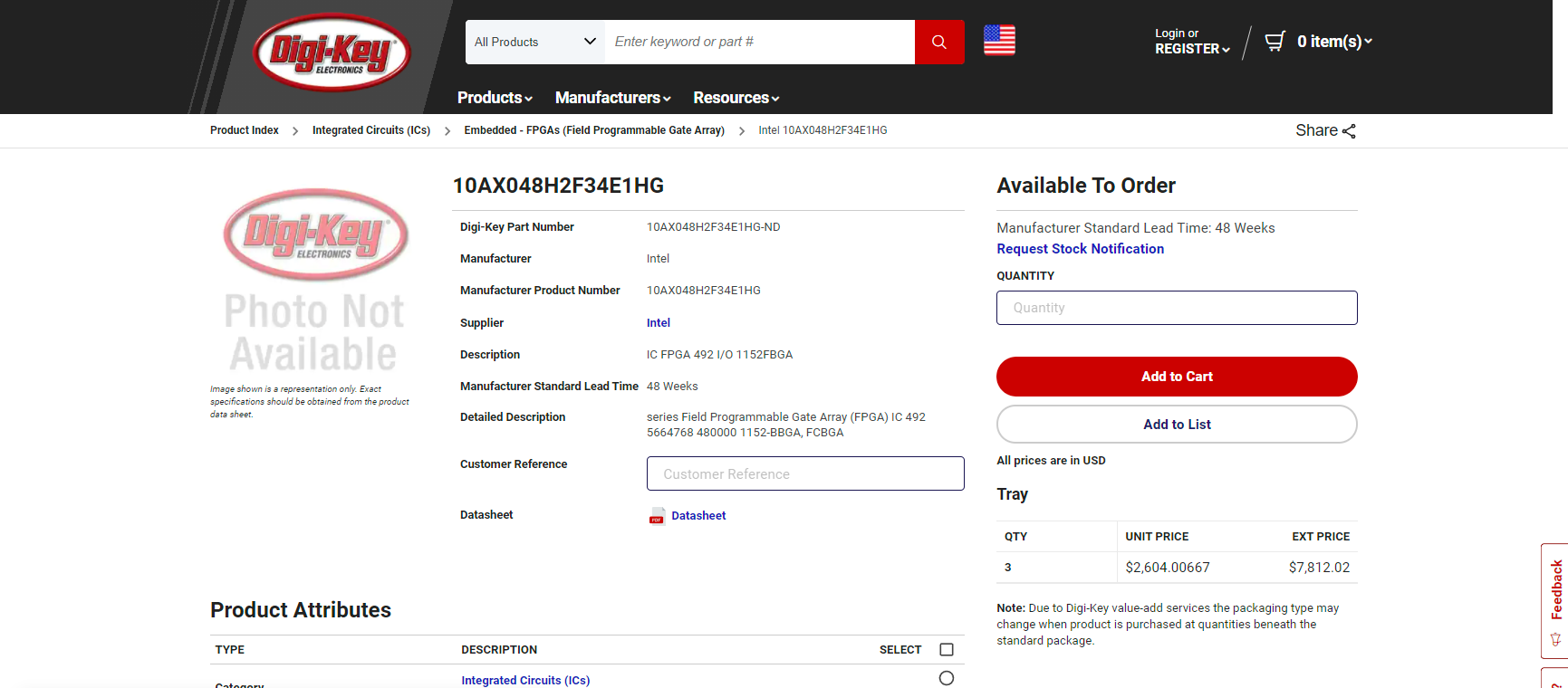Click into the Quantity input field
The width and height of the screenshot is (1568, 688).
(x=1176, y=308)
